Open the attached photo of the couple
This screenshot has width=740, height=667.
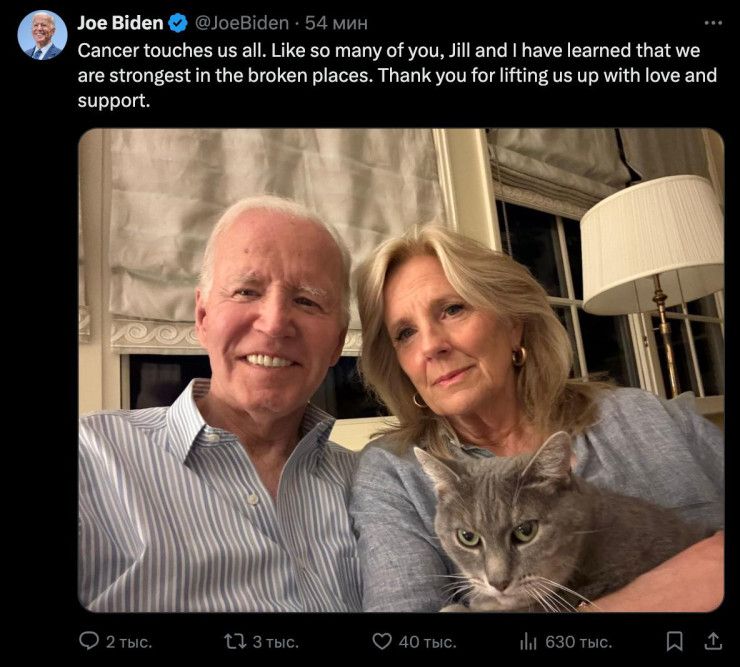400,370
